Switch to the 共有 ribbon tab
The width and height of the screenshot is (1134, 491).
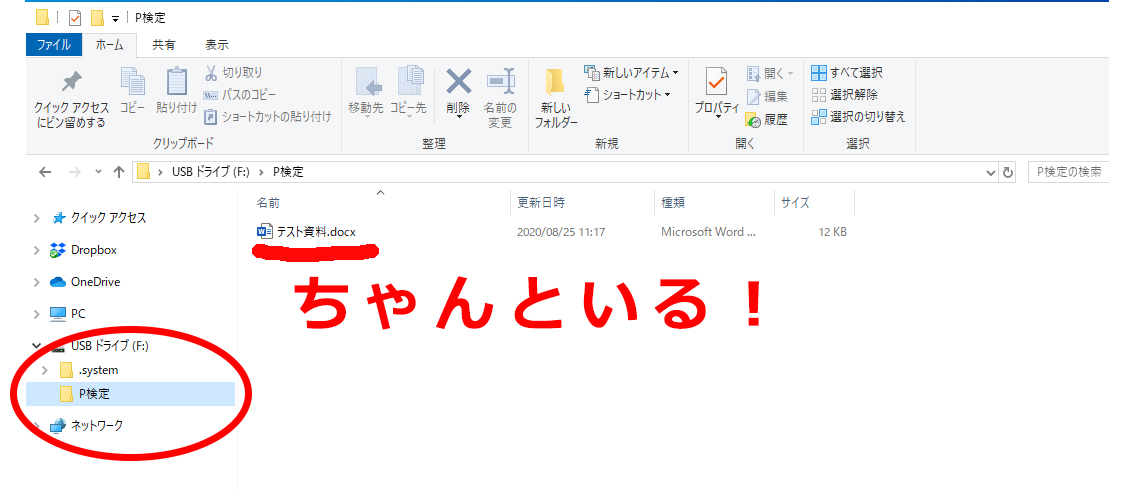pos(164,45)
